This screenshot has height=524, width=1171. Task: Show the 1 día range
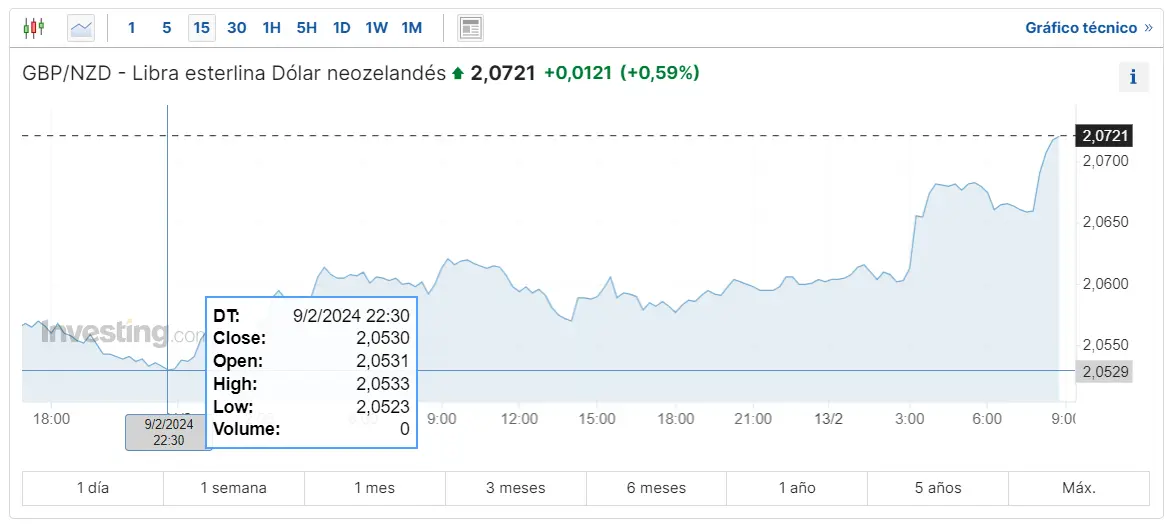click(x=93, y=488)
